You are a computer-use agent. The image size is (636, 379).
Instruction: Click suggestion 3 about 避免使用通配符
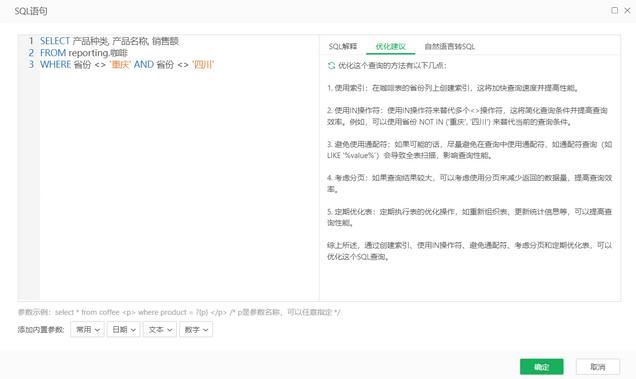(x=469, y=150)
